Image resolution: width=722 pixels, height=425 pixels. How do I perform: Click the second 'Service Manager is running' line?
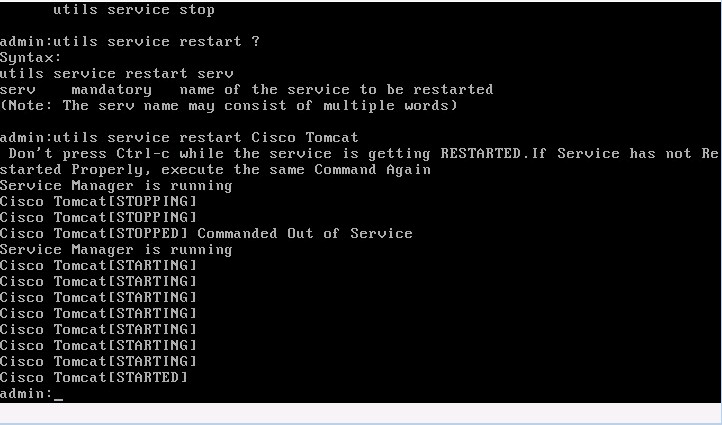[116, 250]
